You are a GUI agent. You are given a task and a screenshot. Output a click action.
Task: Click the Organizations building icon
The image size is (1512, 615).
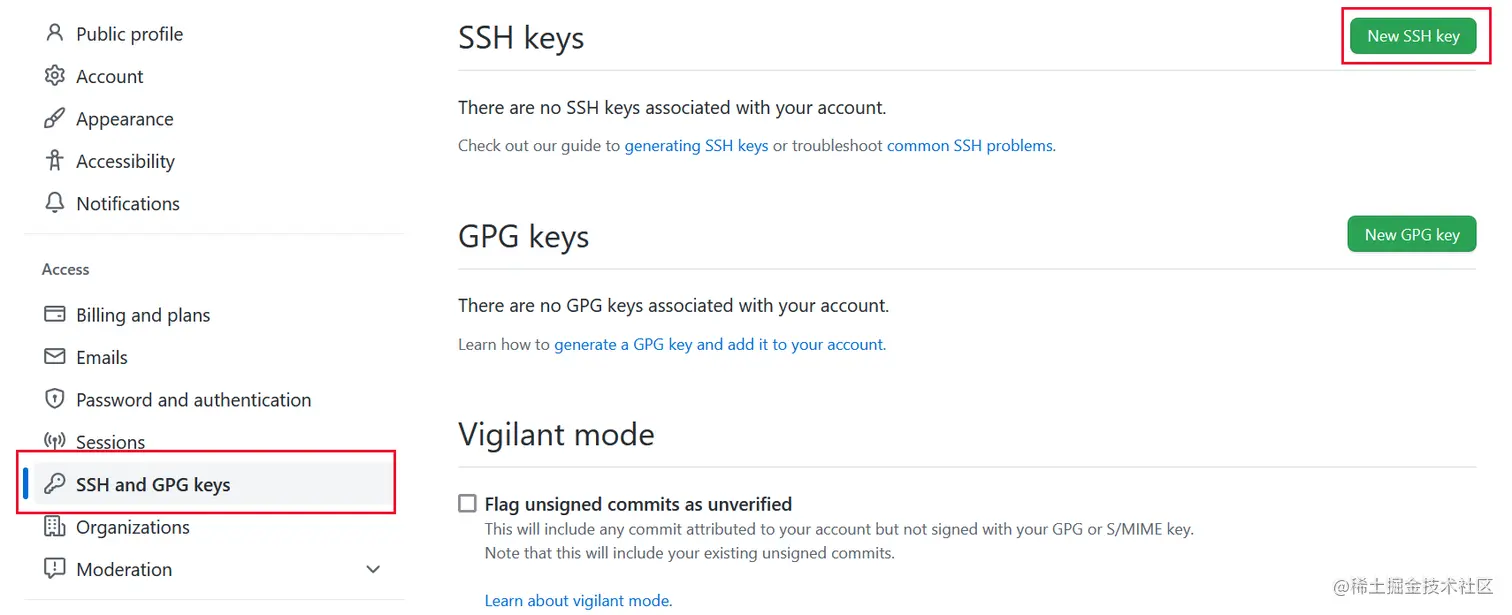click(x=54, y=527)
